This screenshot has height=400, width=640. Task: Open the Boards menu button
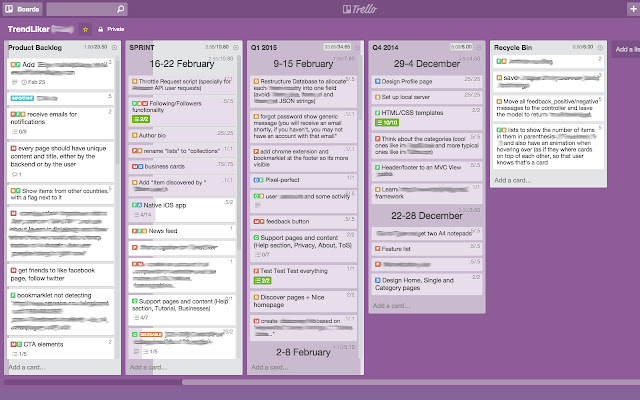click(22, 9)
